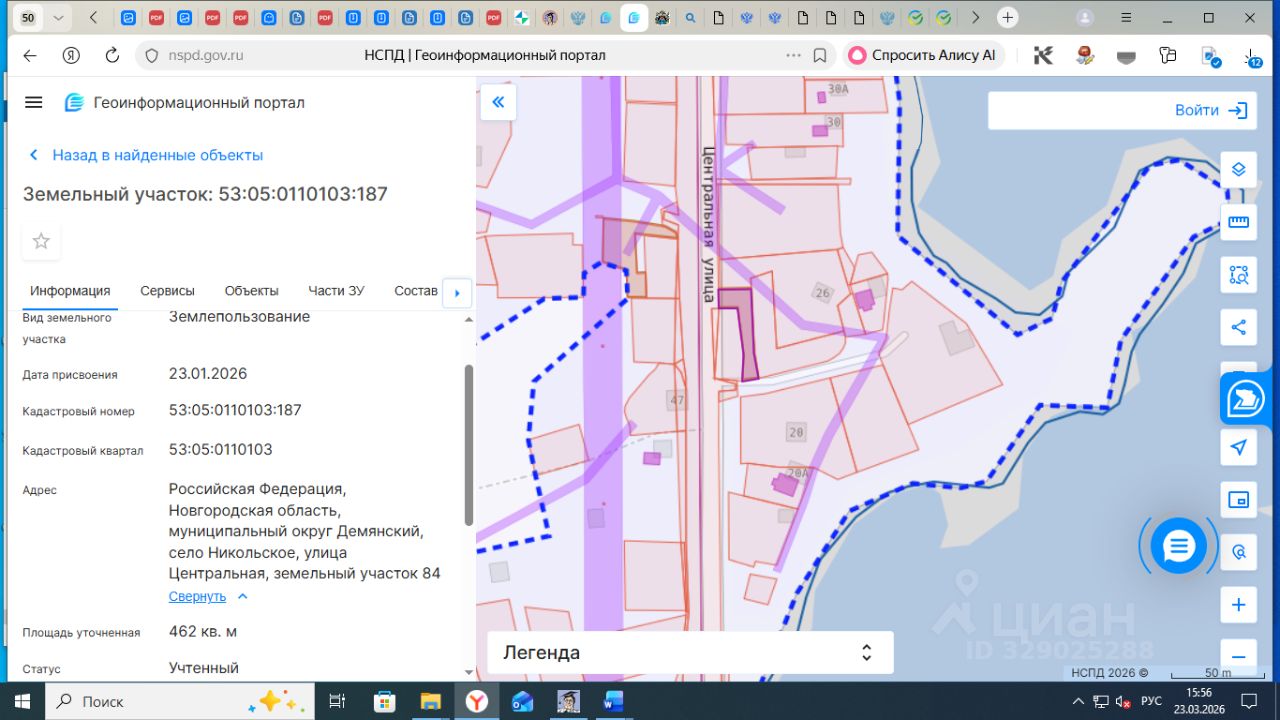Click the Войти login button
The image size is (1280, 720).
coord(1211,110)
